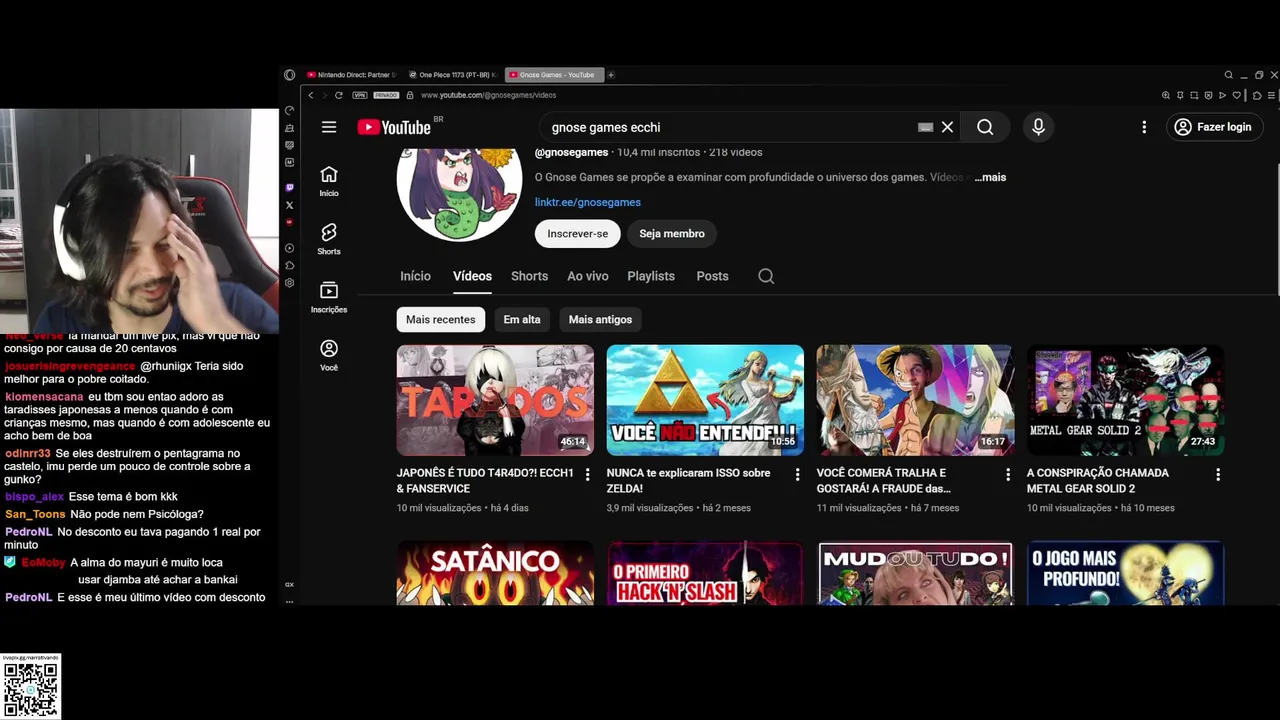Open the X icon in Opera sidebar
The width and height of the screenshot is (1280, 720).
(x=290, y=205)
